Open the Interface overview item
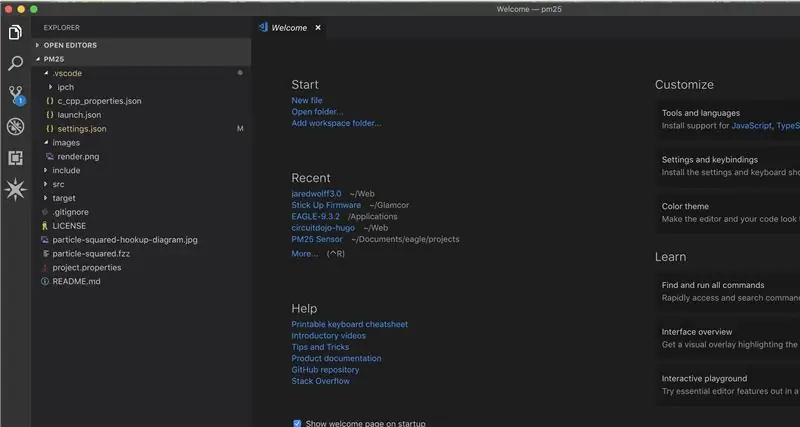The width and height of the screenshot is (800, 427). coord(728,338)
